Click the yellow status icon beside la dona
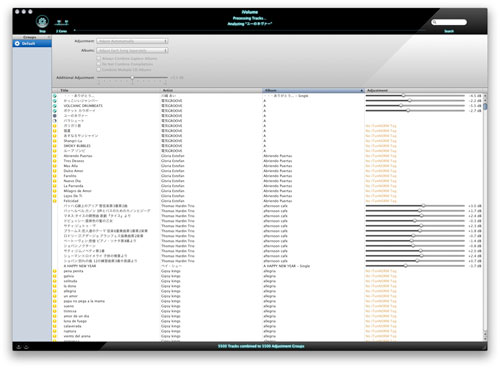The height and width of the screenshot is (368, 500). click(x=55, y=286)
